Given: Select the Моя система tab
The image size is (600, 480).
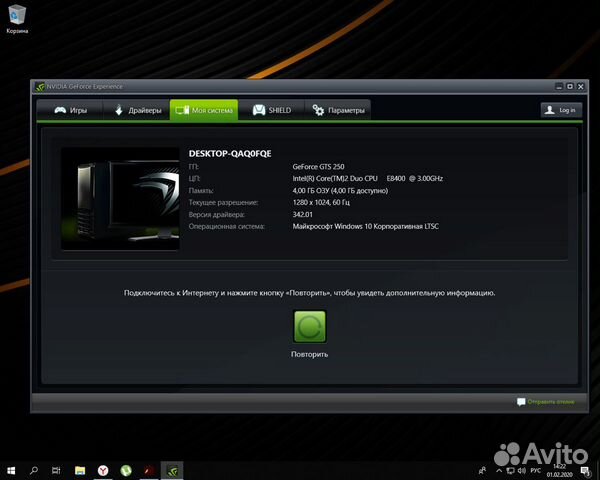Looking at the screenshot, I should tap(204, 110).
